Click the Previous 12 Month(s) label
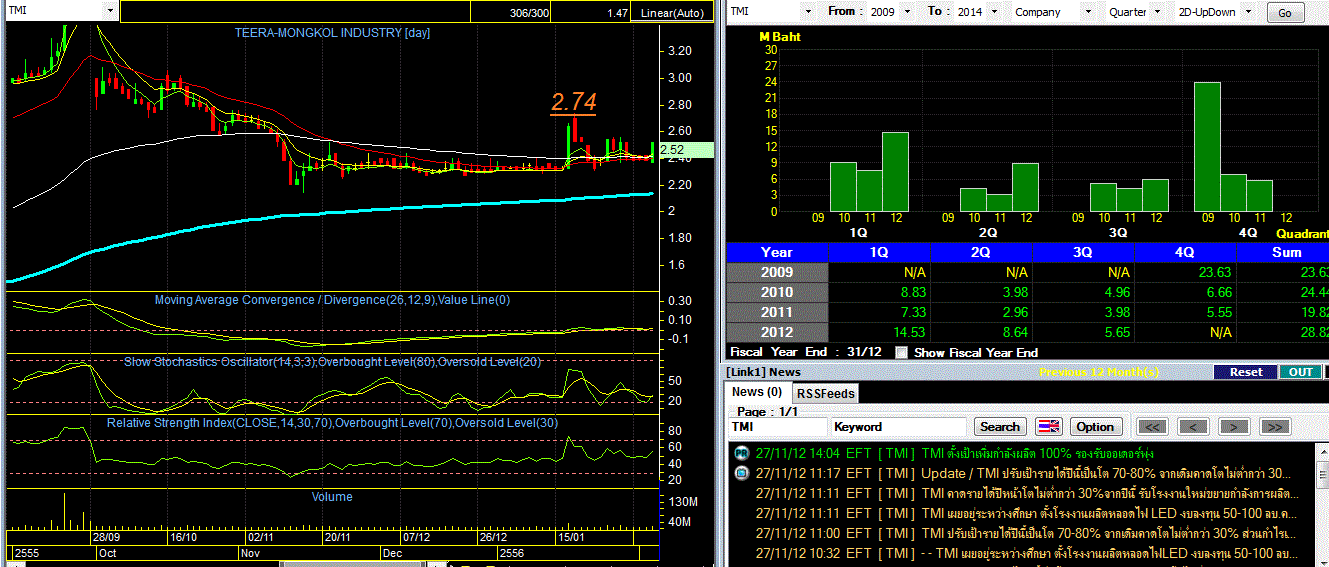The width and height of the screenshot is (1329, 567). (1099, 372)
